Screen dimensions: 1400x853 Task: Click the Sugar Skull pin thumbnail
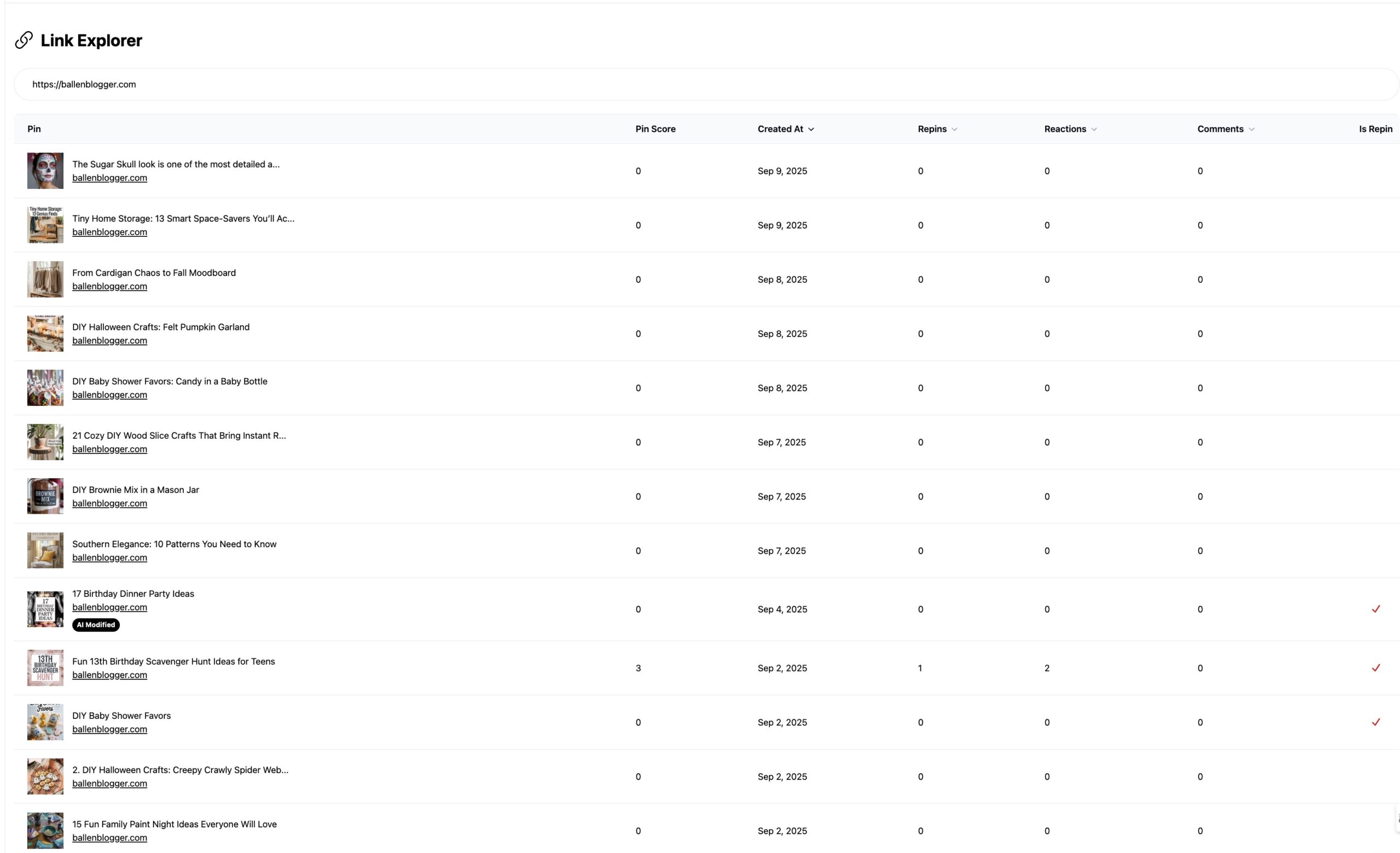(45, 171)
